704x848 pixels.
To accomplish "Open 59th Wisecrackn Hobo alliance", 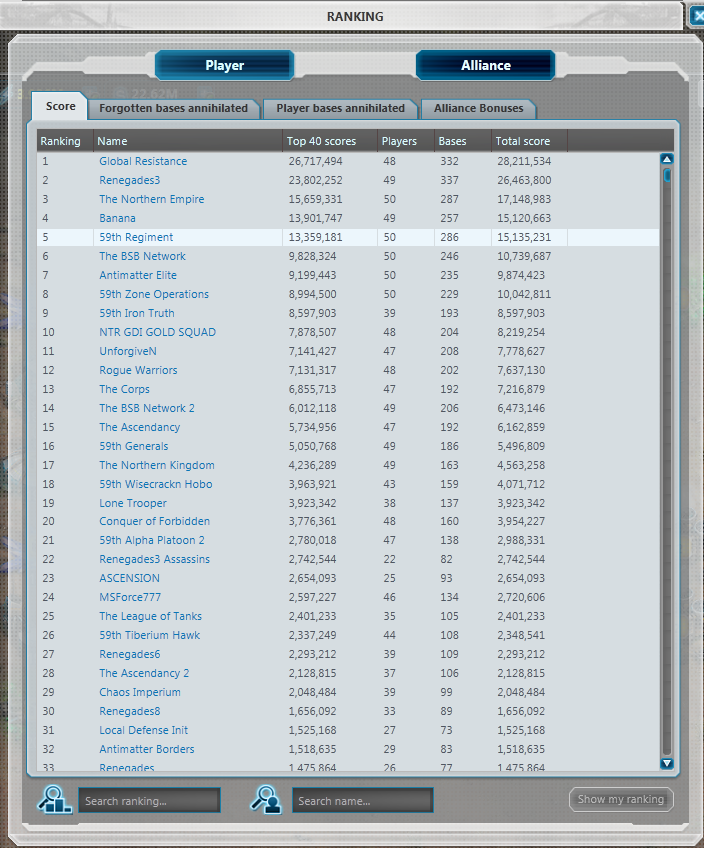I will [x=156, y=484].
